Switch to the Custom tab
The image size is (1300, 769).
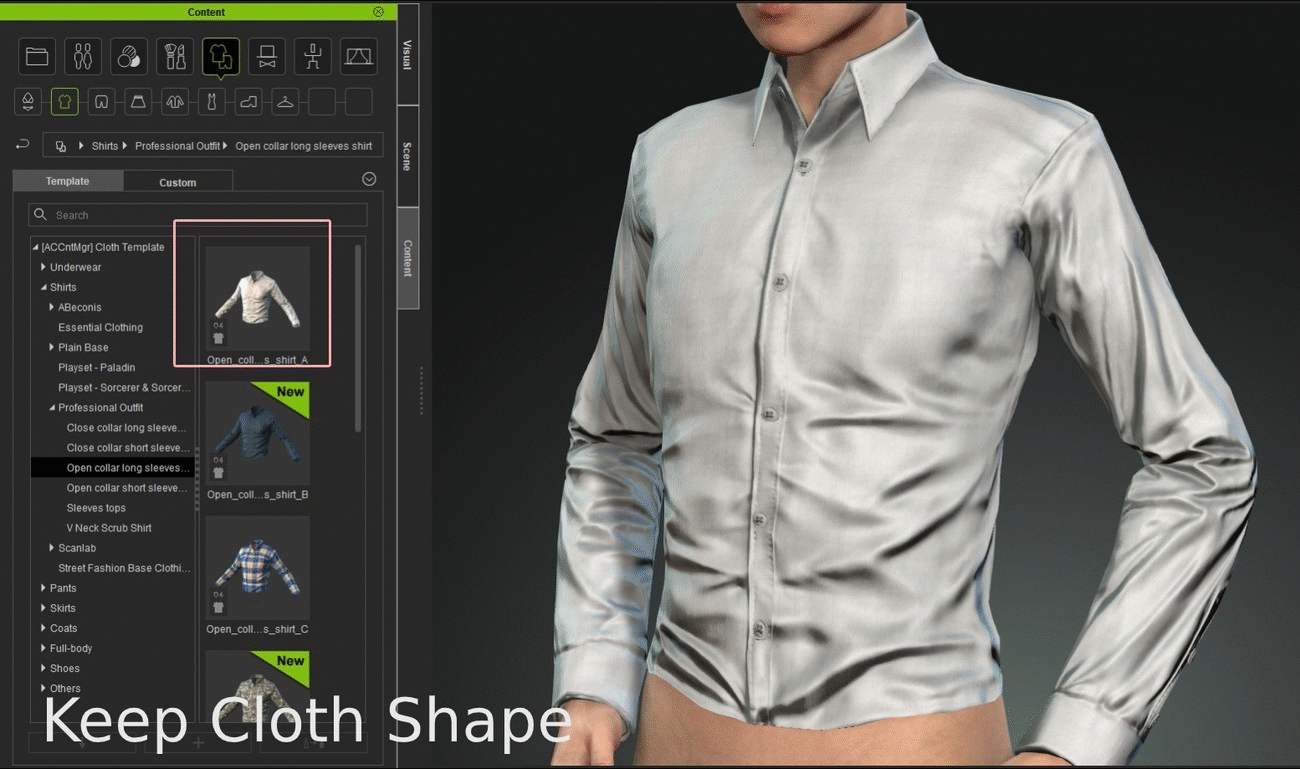177,182
